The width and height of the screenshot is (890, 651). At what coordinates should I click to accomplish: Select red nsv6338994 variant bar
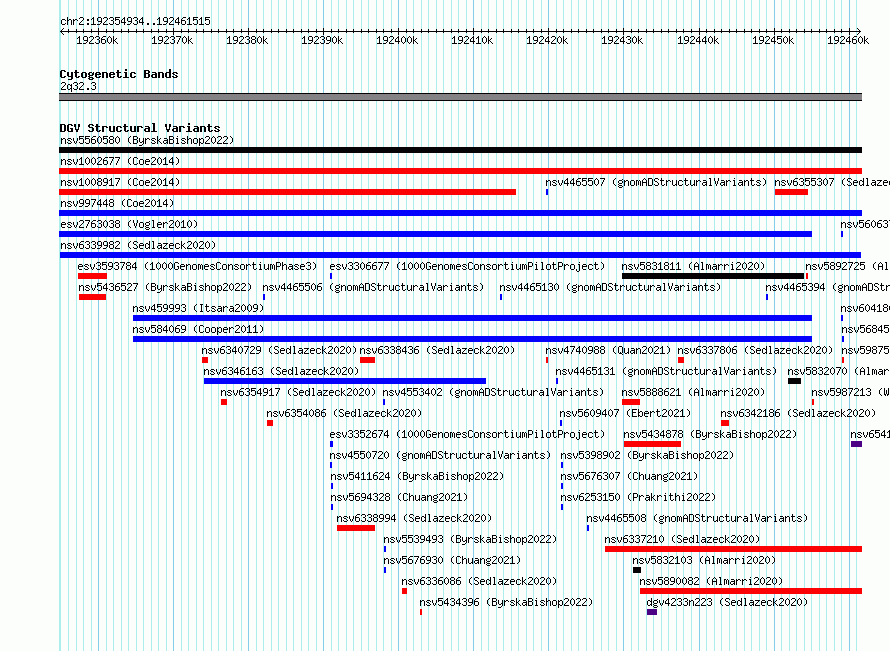(356, 528)
